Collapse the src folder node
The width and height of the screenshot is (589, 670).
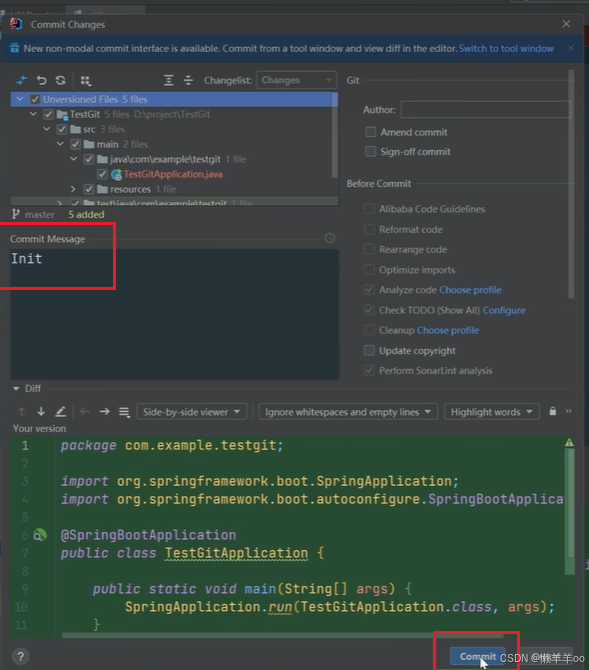(47, 129)
